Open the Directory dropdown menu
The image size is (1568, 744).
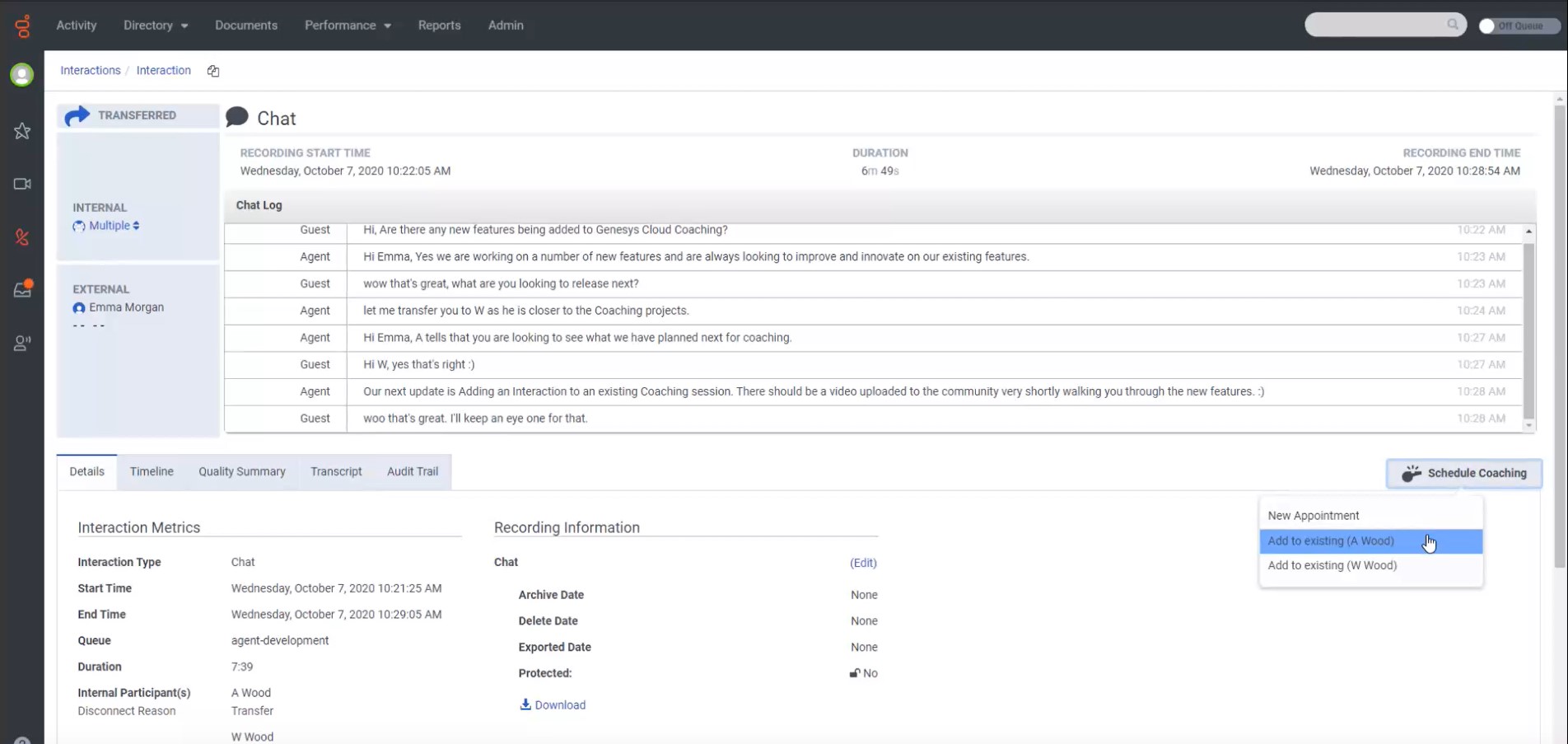click(x=155, y=26)
